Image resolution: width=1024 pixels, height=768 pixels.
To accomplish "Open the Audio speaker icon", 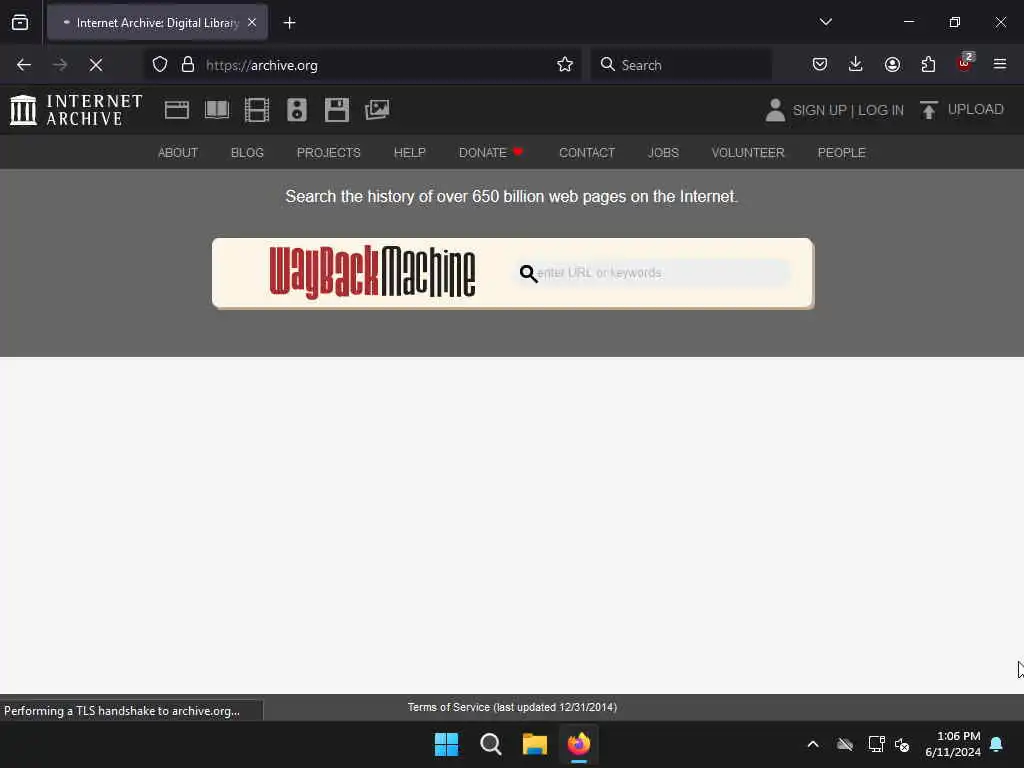I will 296,110.
